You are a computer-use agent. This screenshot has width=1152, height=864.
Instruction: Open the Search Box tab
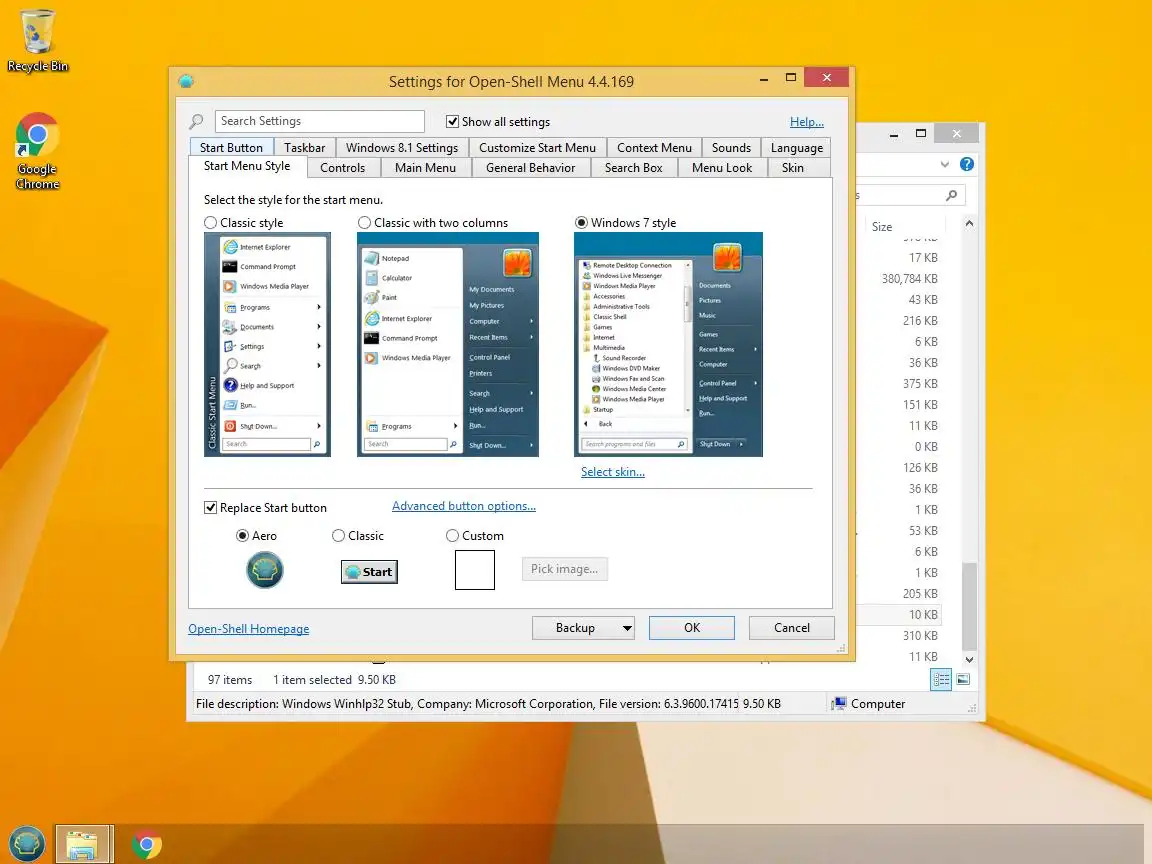633,168
